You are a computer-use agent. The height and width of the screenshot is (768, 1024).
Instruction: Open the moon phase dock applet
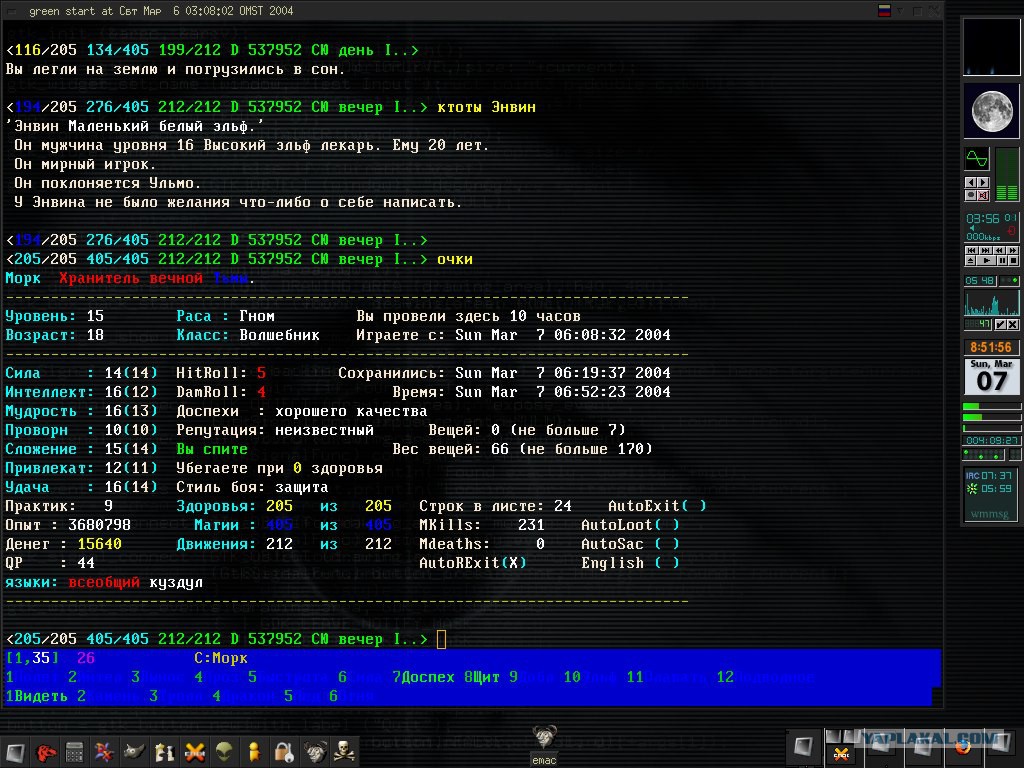991,111
